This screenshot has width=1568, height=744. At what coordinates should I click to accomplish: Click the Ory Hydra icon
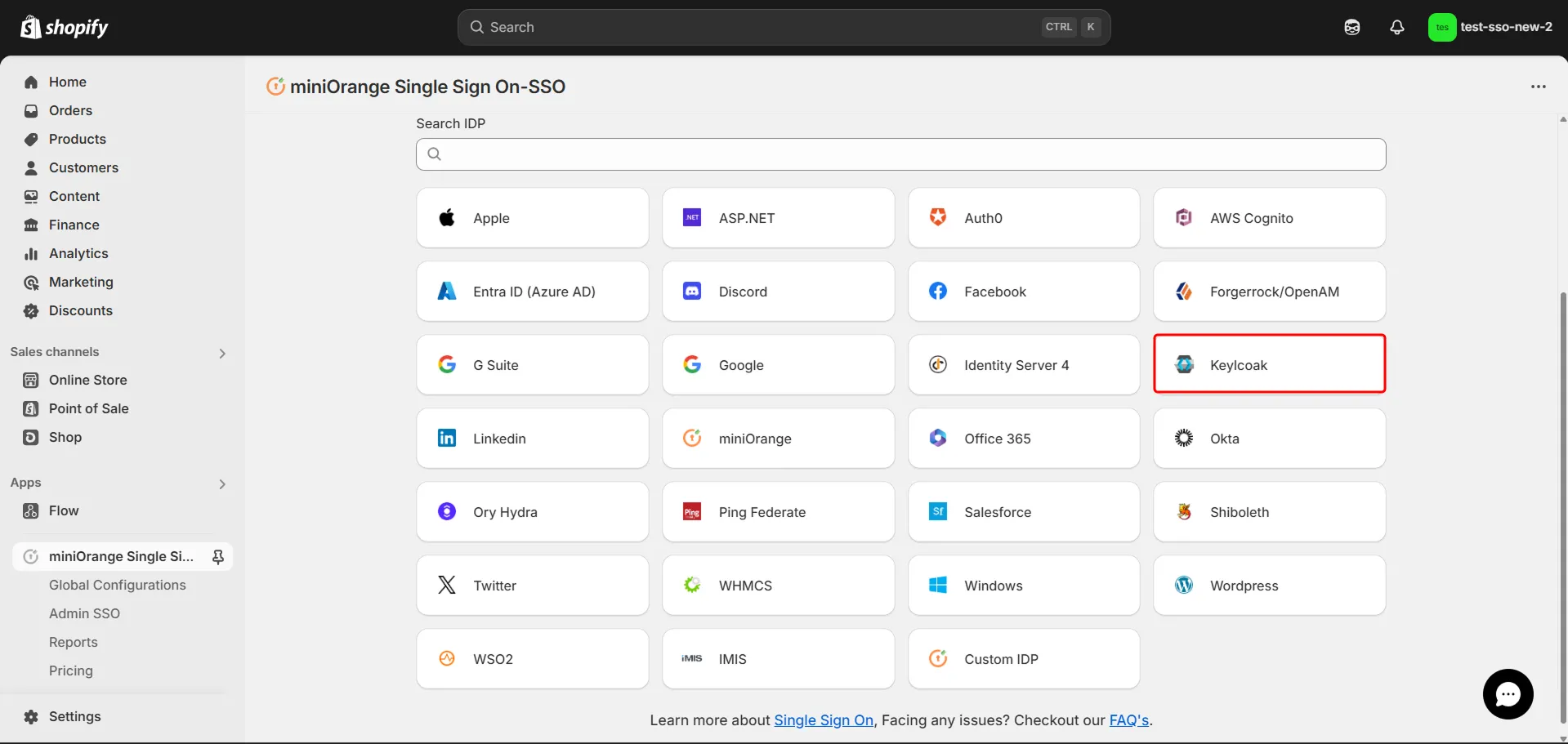(x=447, y=511)
